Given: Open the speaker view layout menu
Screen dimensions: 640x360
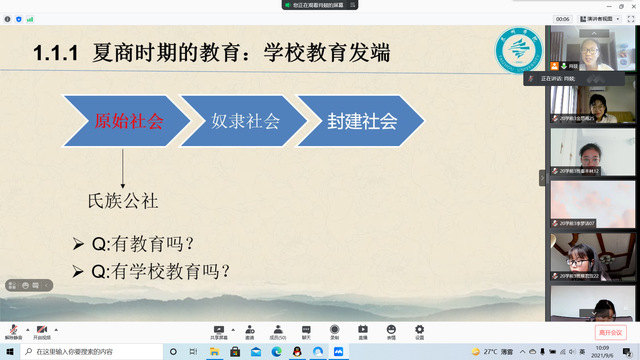Looking at the screenshot, I should pos(600,19).
